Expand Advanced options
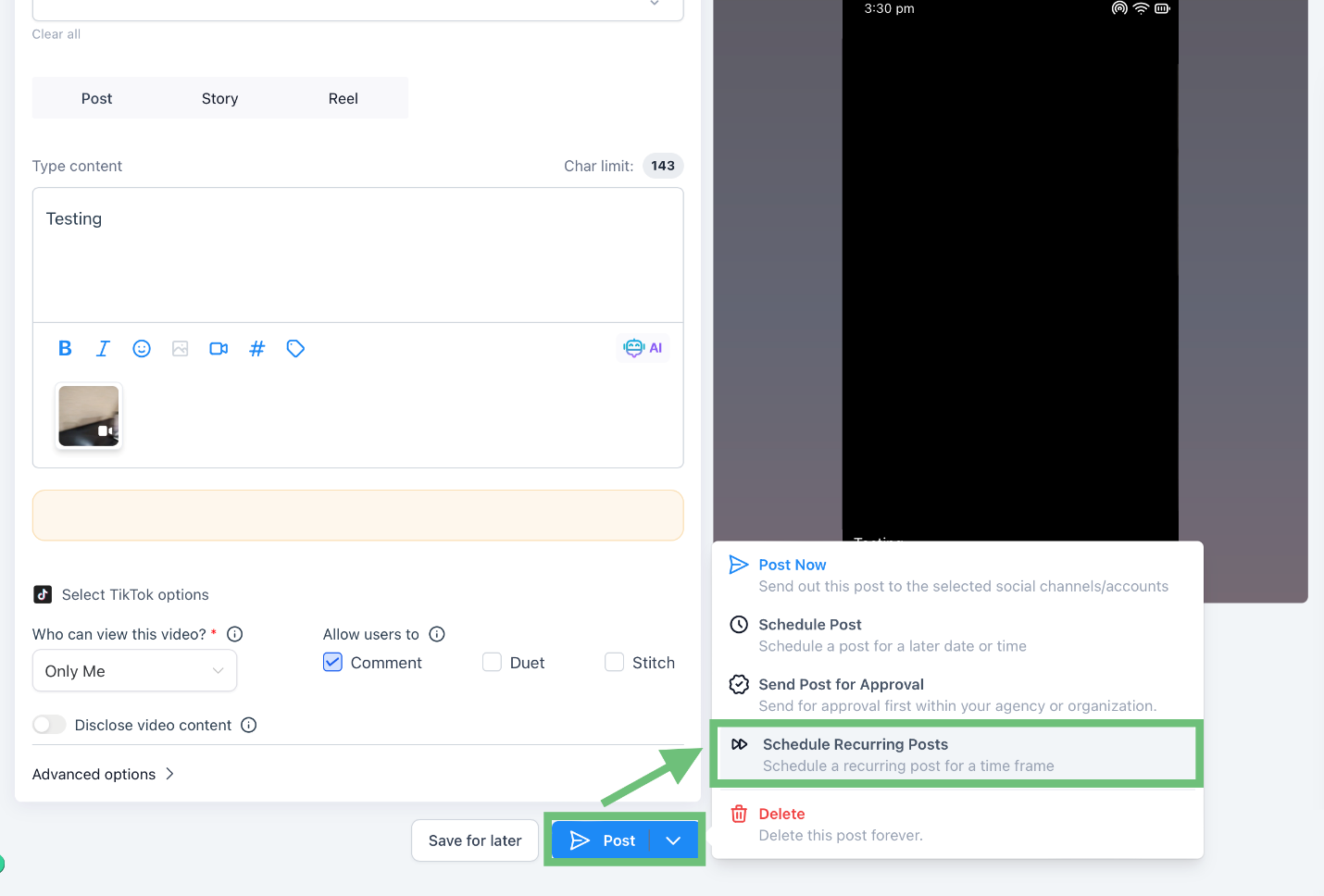Image resolution: width=1324 pixels, height=896 pixels. click(x=103, y=774)
